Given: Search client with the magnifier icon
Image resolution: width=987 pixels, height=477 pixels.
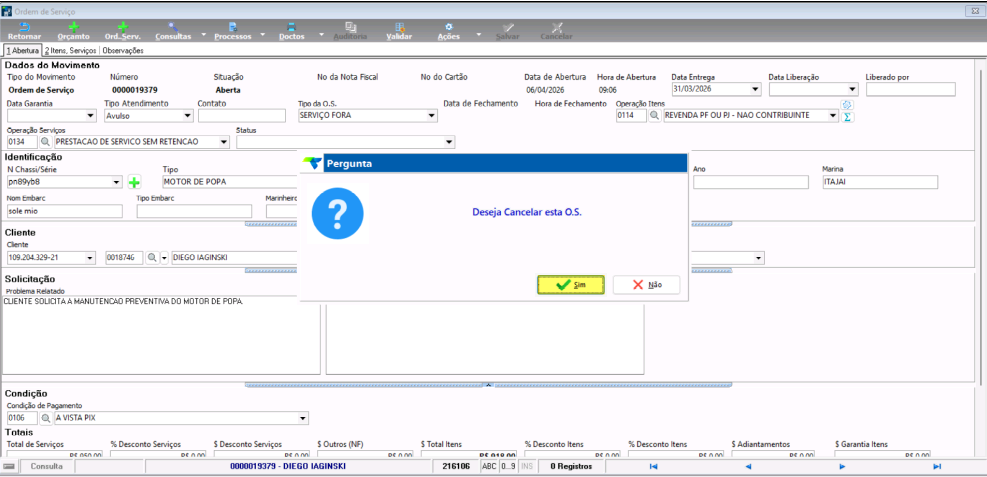Looking at the screenshot, I should click(152, 258).
